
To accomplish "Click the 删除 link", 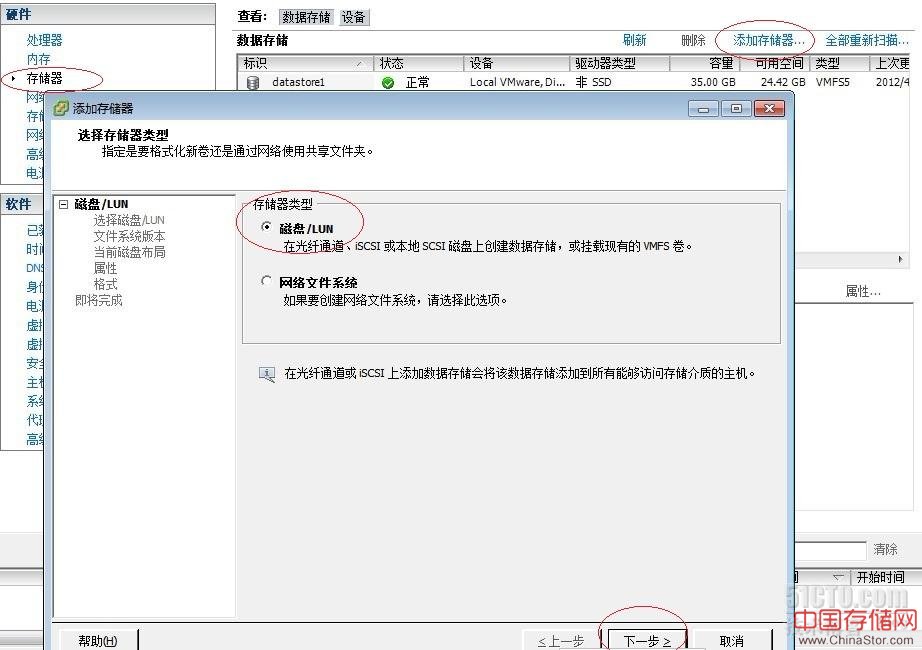I will click(693, 40).
